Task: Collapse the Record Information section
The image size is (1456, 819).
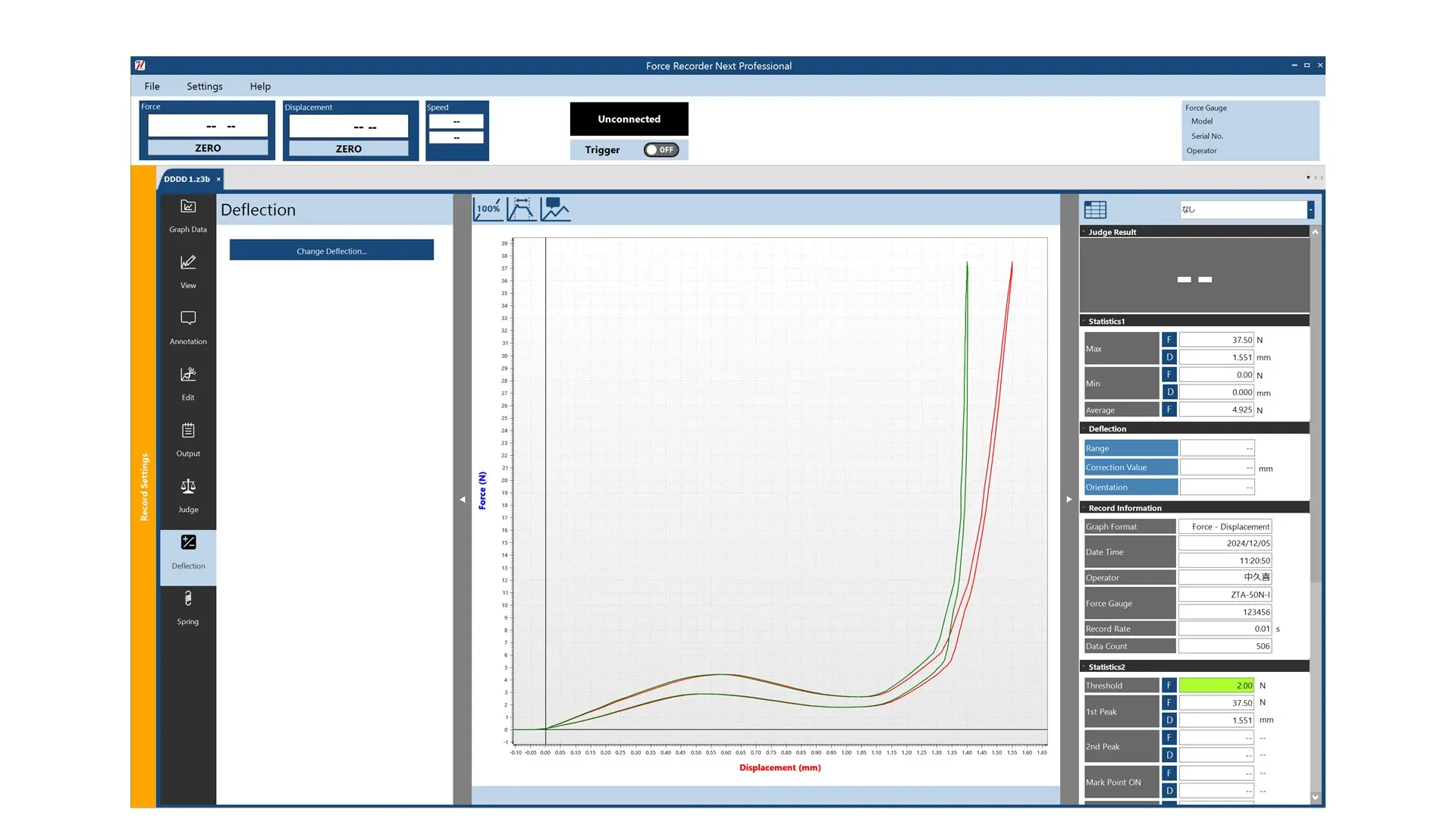Action: click(x=1124, y=508)
